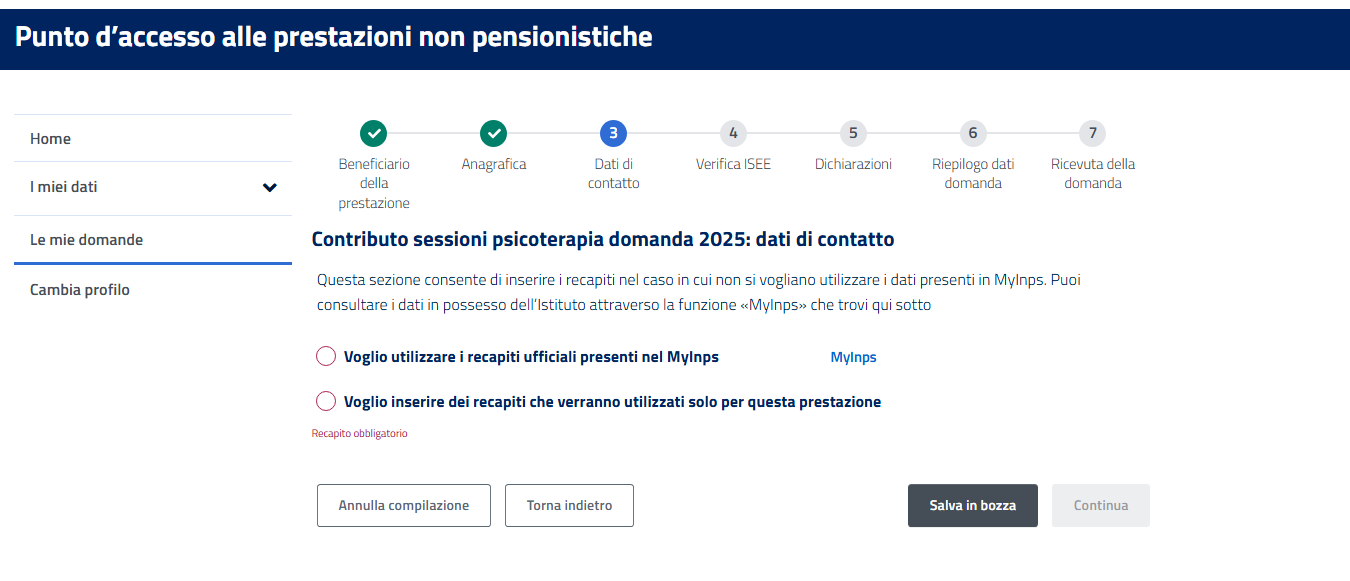Select radio to use official MyInps contacts

(x=326, y=357)
